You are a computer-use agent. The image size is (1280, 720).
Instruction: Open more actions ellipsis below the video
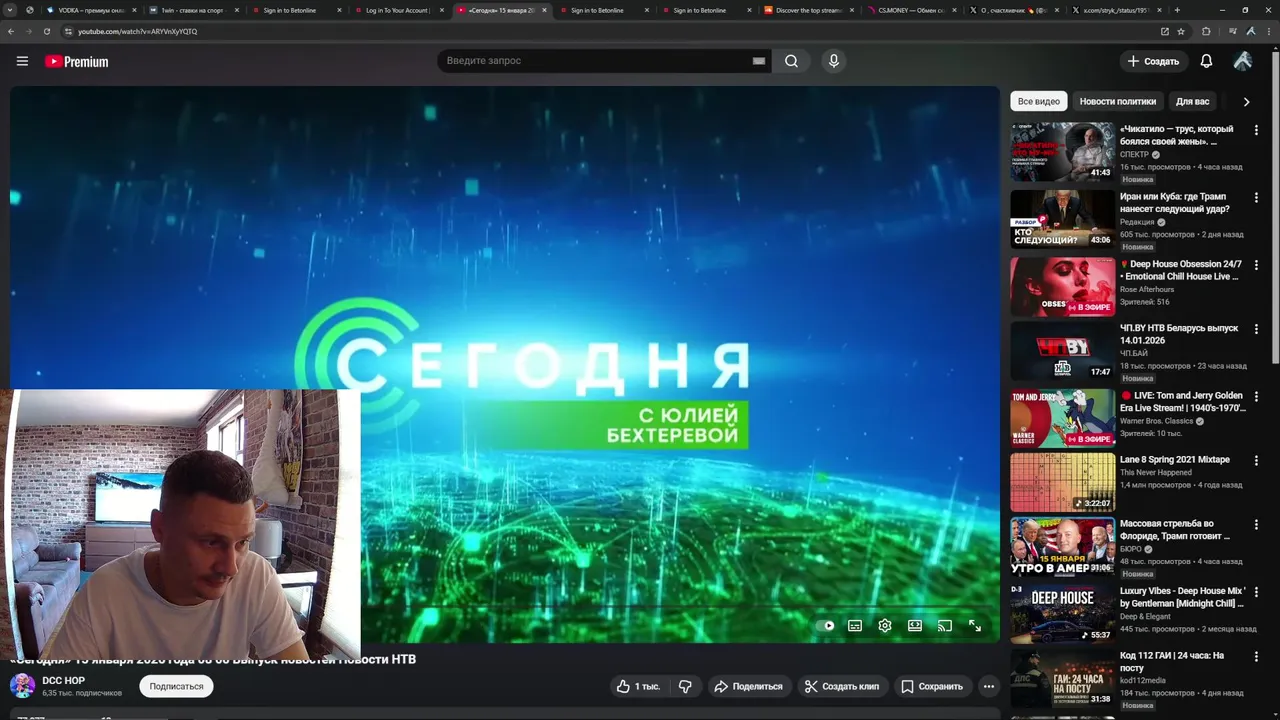[x=989, y=686]
